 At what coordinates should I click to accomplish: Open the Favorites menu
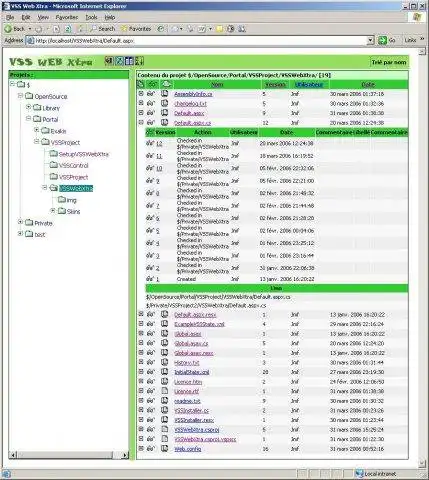point(67,17)
